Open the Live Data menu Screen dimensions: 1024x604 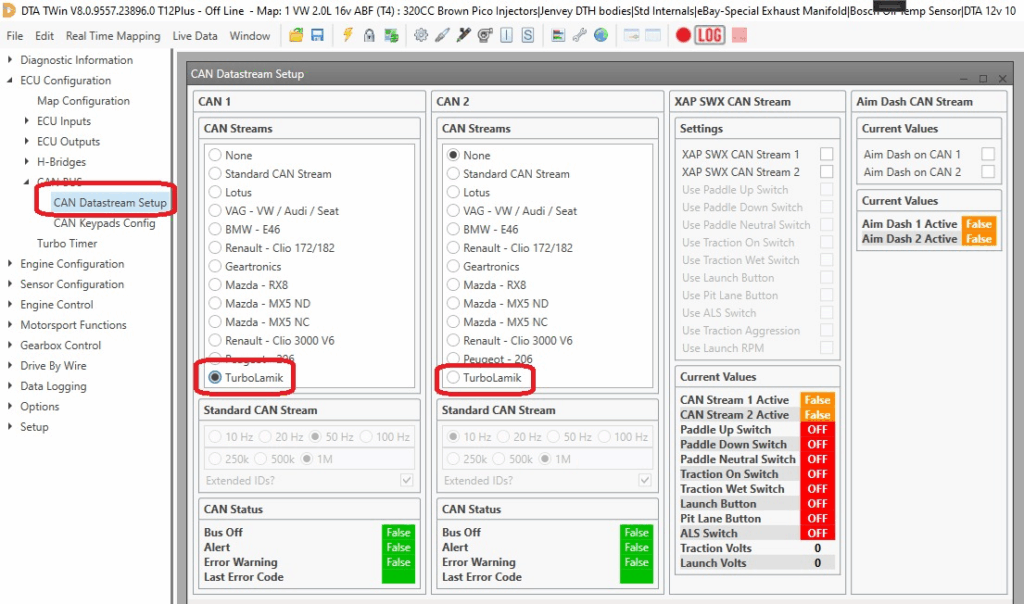point(195,36)
